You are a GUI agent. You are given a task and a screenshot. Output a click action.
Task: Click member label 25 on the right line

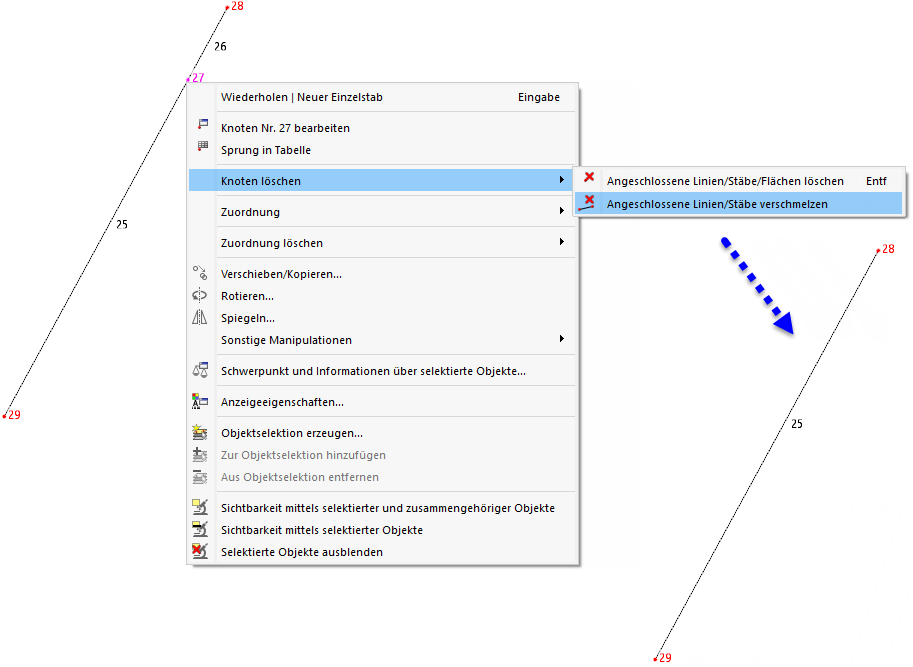pyautogui.click(x=797, y=424)
